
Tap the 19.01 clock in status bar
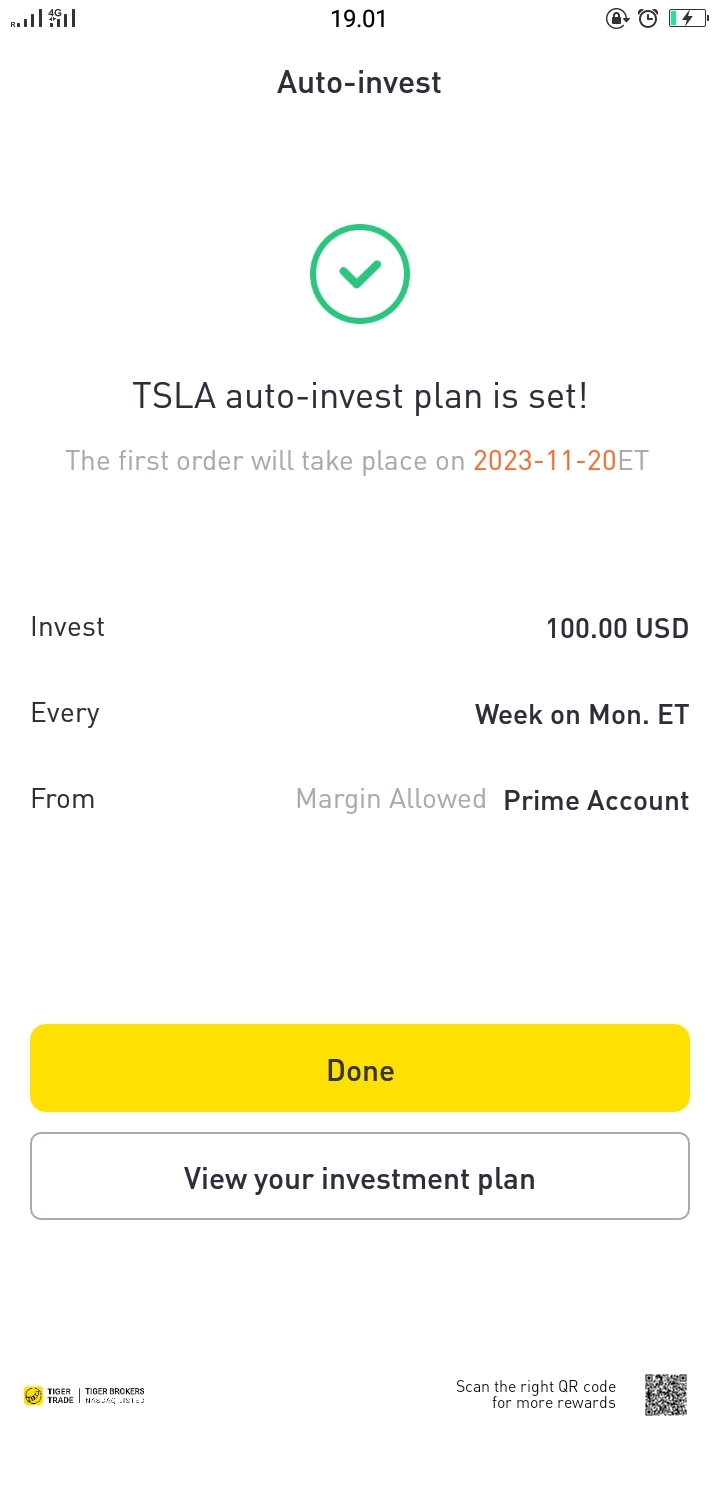(x=358, y=19)
